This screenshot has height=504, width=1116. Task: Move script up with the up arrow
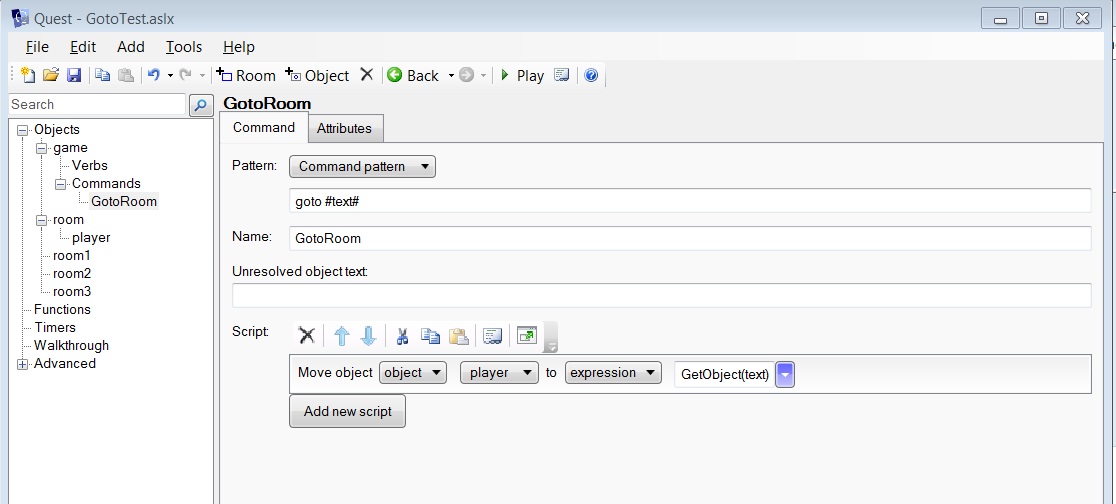tap(342, 336)
